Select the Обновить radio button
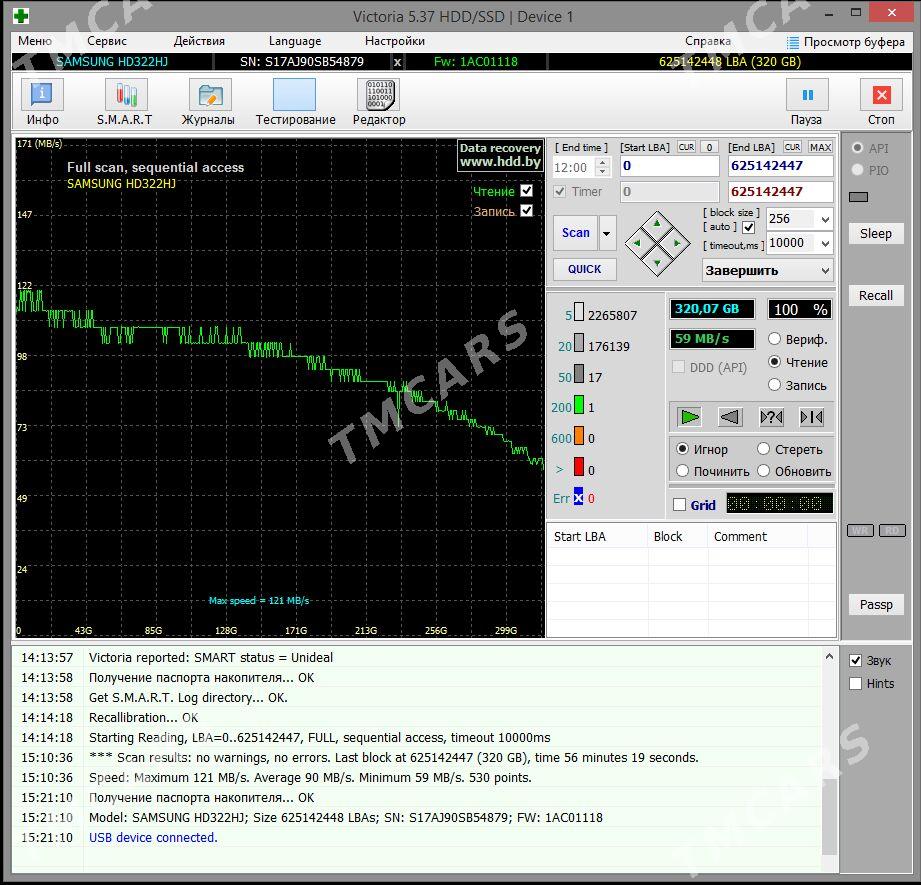Screen dimensions: 921x885 click(x=764, y=470)
